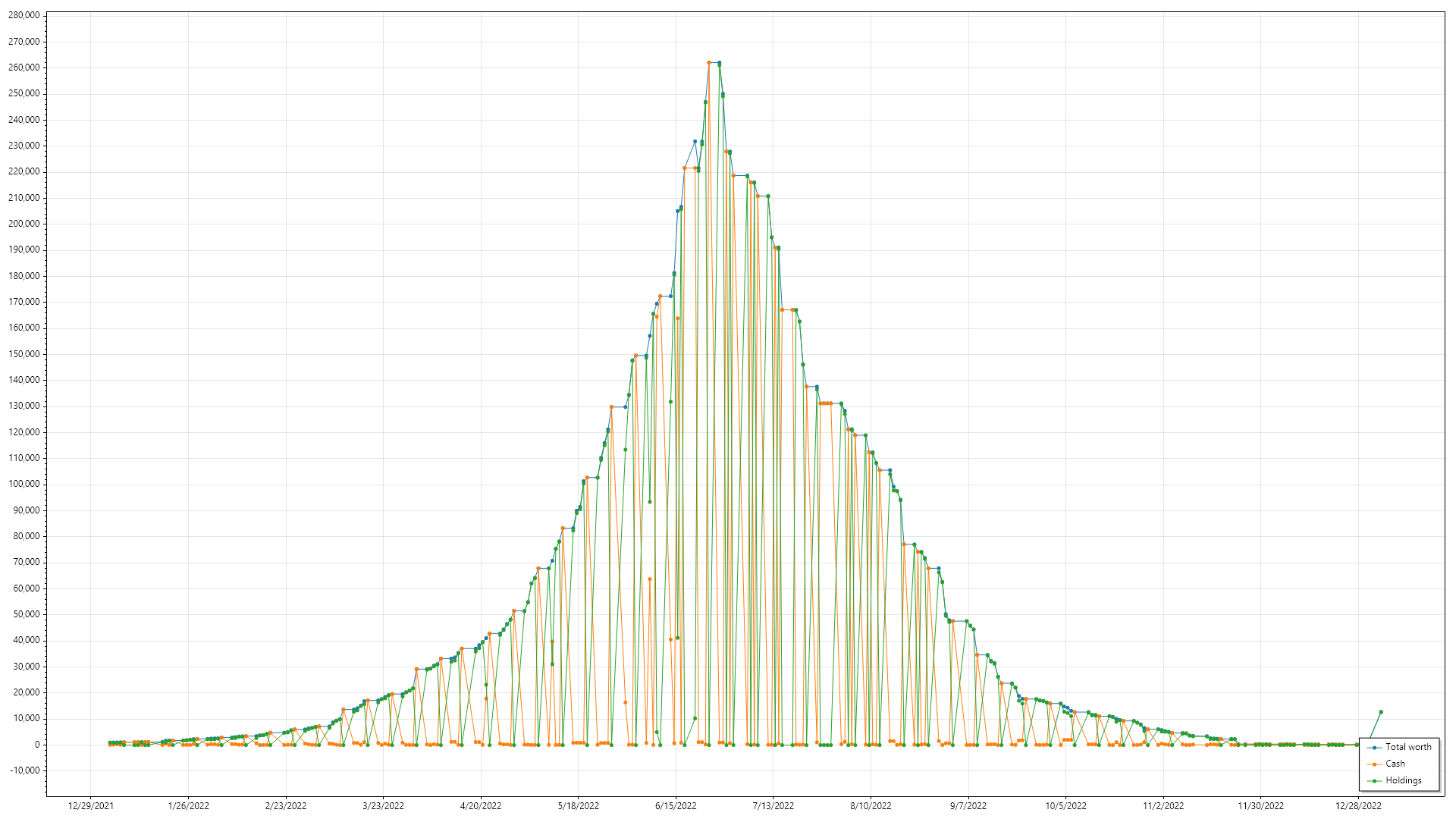Image resolution: width=1456 pixels, height=819 pixels.
Task: Click the 7/13/2022 date axis label
Action: 773,806
